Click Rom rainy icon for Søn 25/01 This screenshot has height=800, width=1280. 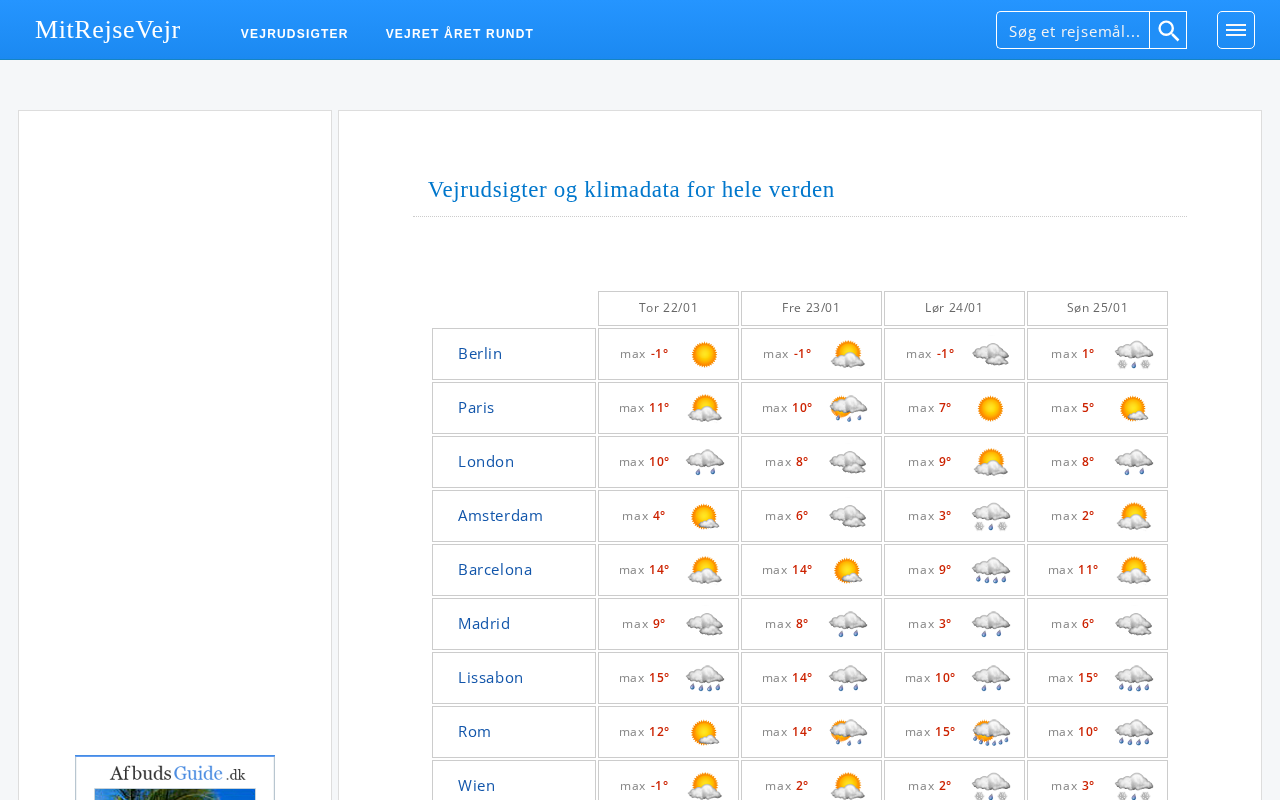coord(1134,732)
